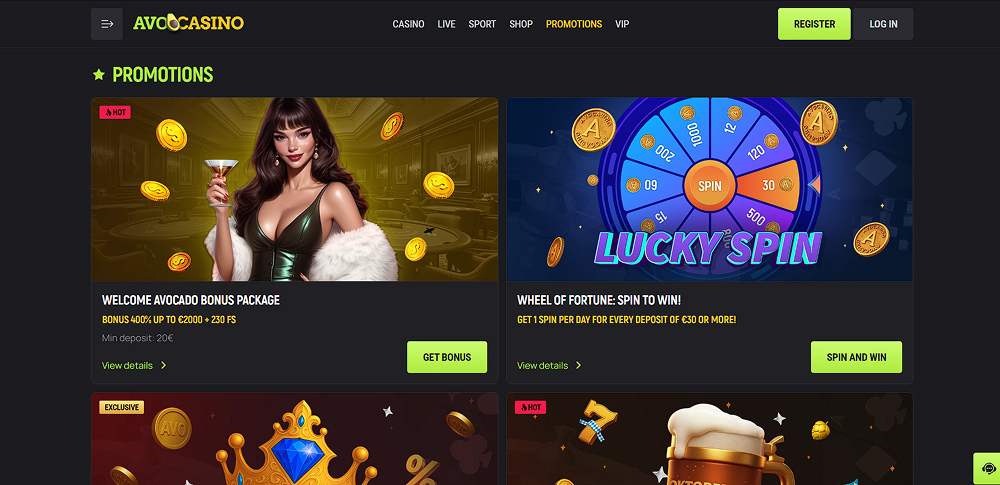Click the SPIN center of the wheel
Image resolution: width=1000 pixels, height=485 pixels.
pos(709,186)
